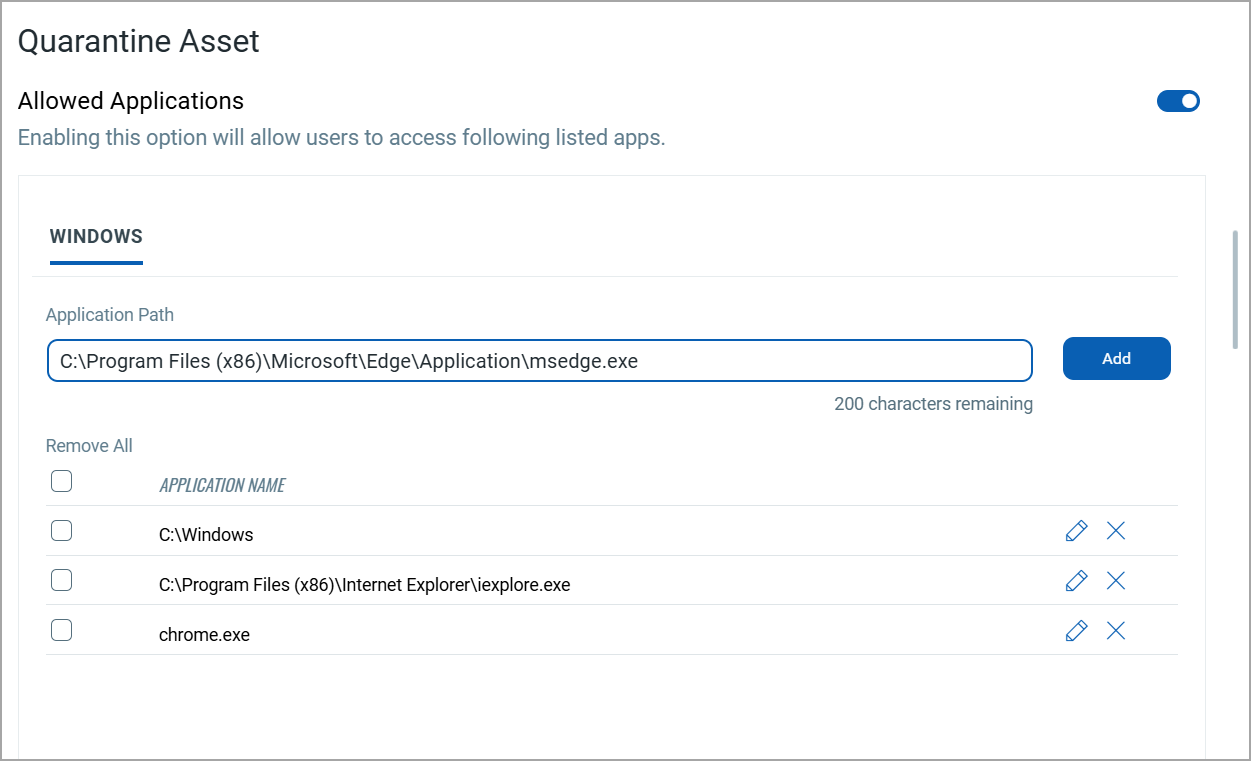This screenshot has height=761, width=1251.
Task: Click the vertical scrollbar thumb
Action: [1235, 290]
